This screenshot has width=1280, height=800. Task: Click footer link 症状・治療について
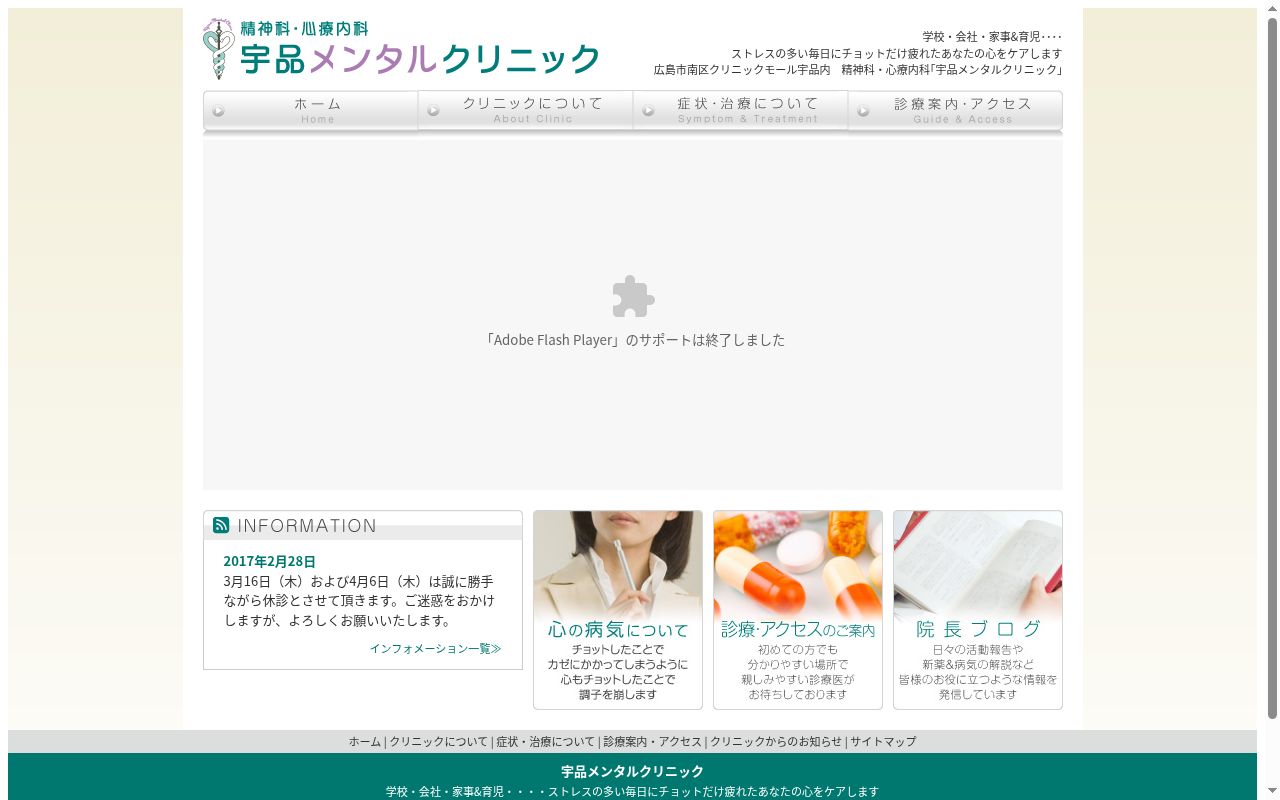(545, 742)
